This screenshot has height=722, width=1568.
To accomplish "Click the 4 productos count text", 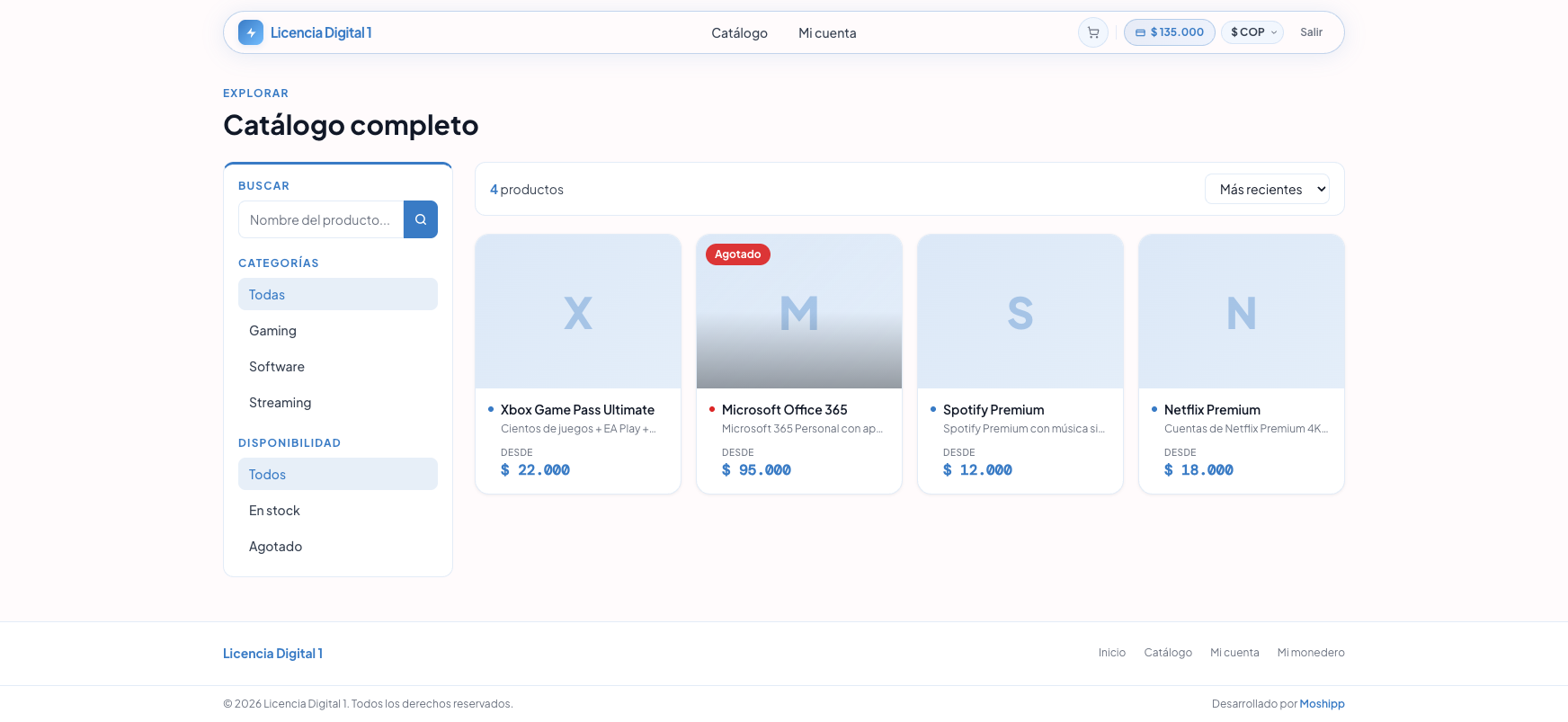I will [527, 190].
